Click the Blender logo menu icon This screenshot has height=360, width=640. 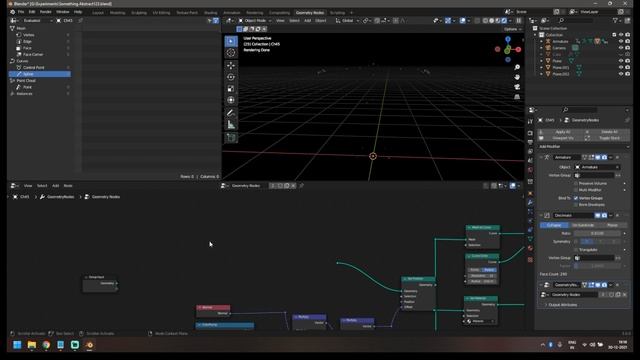pos(13,12)
